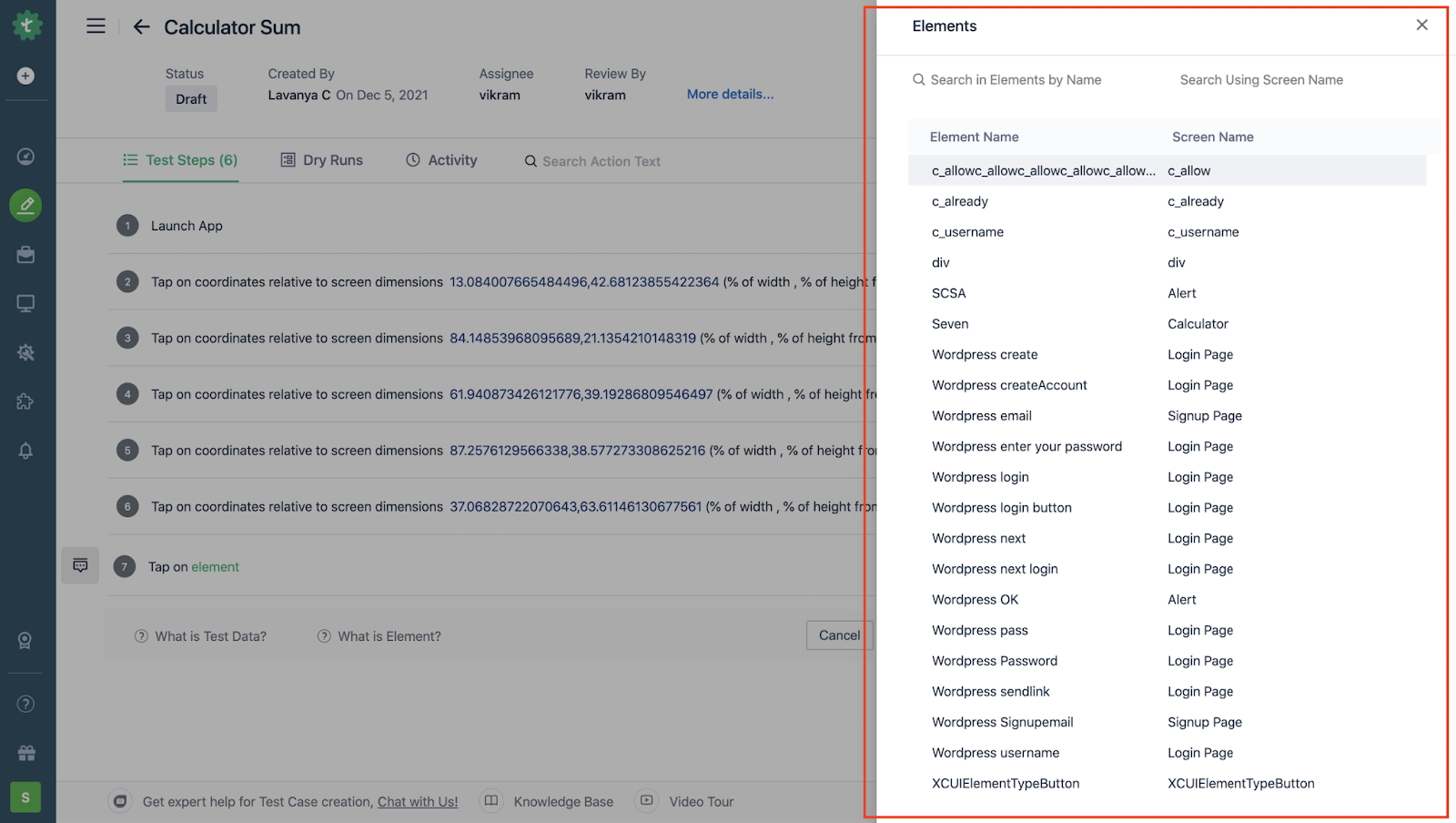Image resolution: width=1456 pixels, height=823 pixels.
Task: Open the question mark help icon in sidebar
Action: tap(26, 704)
